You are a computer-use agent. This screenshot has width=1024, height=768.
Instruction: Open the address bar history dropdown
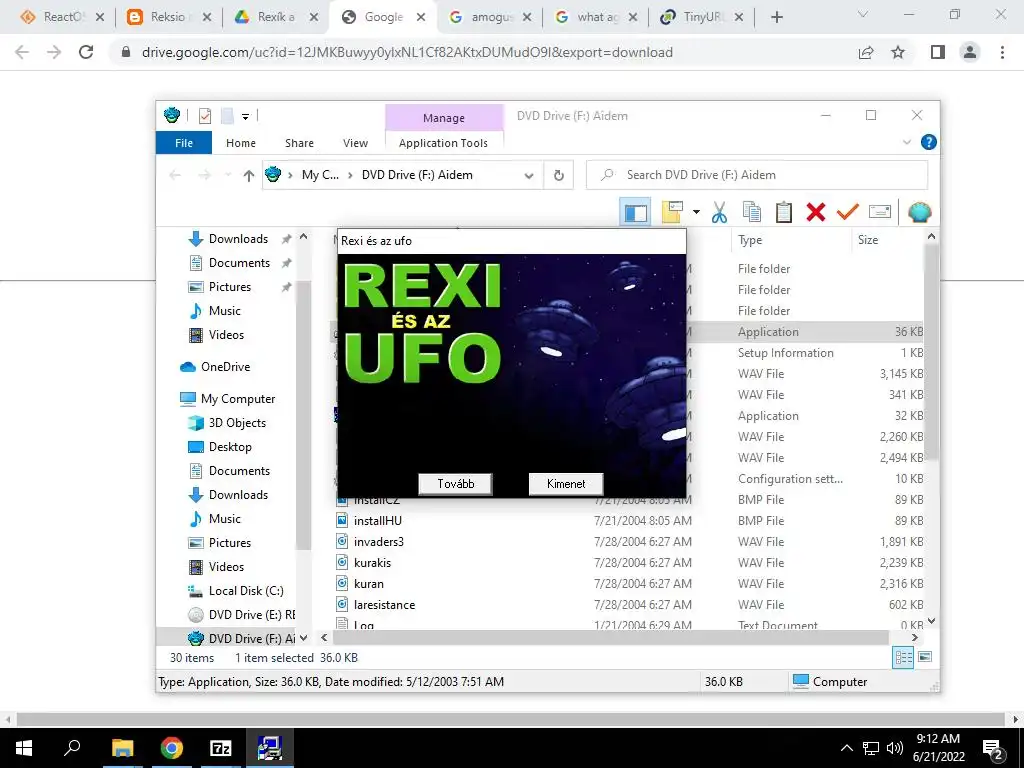click(529, 175)
